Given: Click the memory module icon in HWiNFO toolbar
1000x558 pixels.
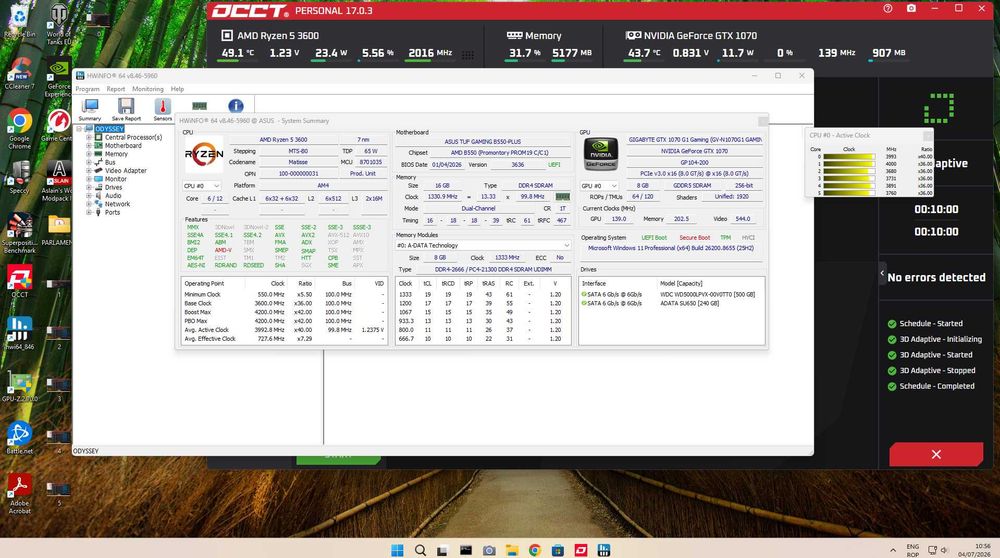Looking at the screenshot, I should point(199,106).
